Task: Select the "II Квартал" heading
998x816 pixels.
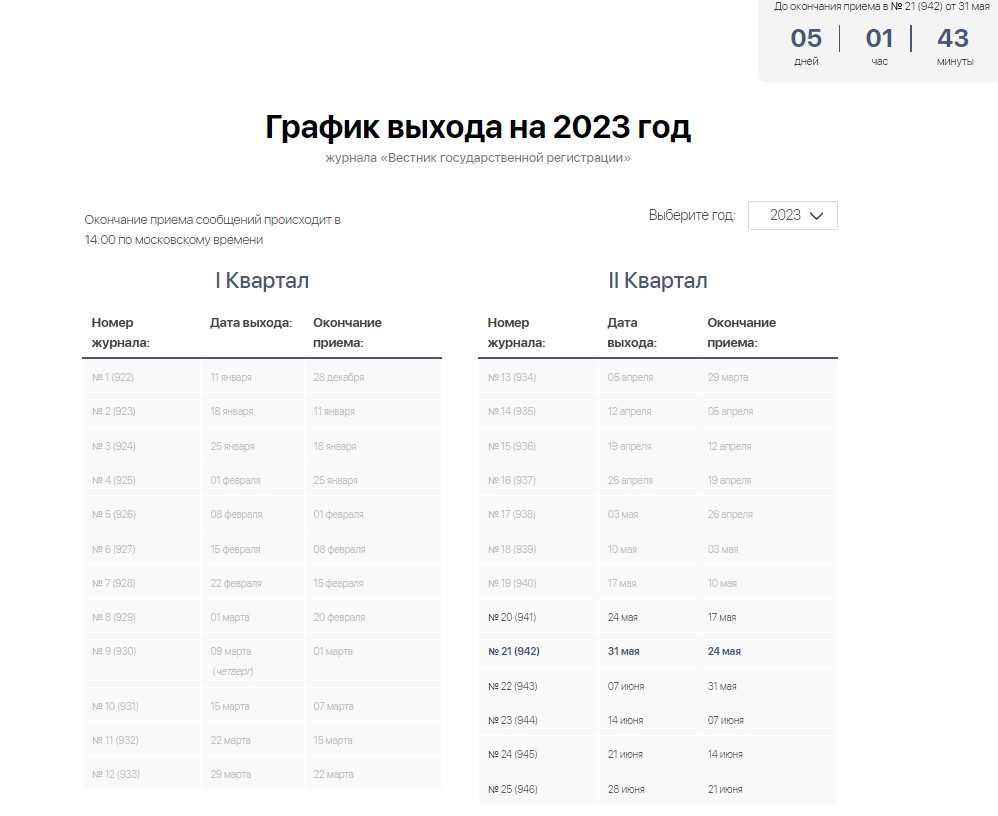Action: [x=657, y=280]
